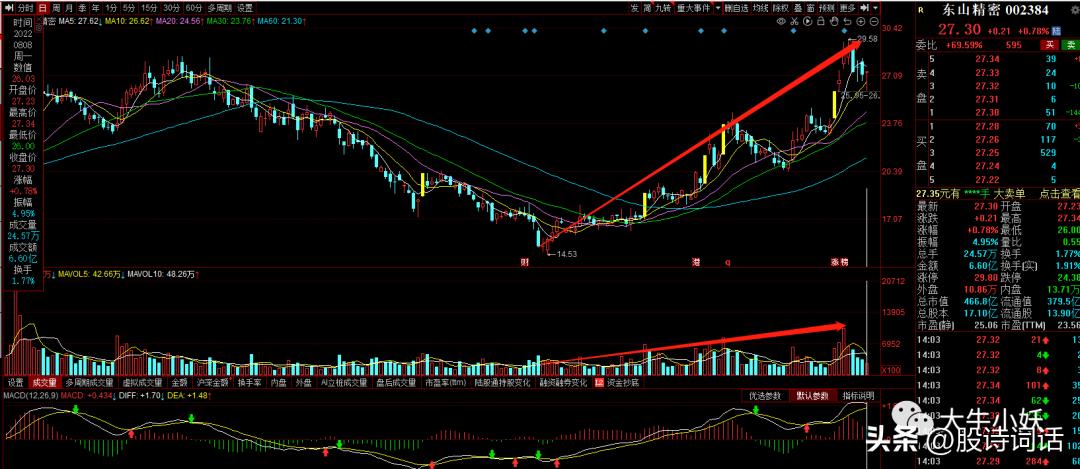Open the 重大事件 dropdown arrow
The image size is (1080, 469).
[718, 8]
